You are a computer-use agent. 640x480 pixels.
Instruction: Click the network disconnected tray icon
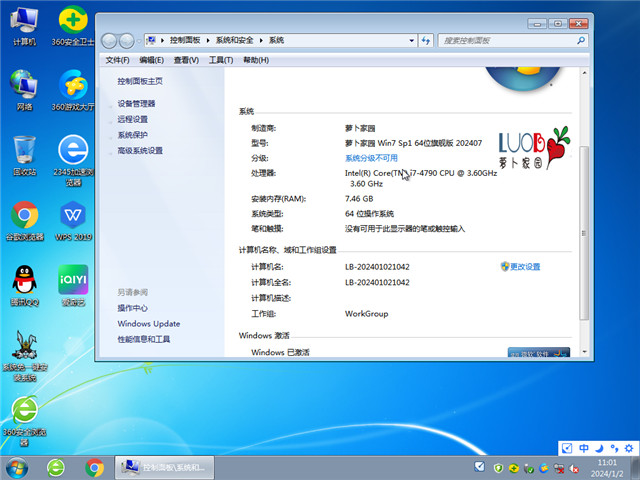(x=559, y=468)
